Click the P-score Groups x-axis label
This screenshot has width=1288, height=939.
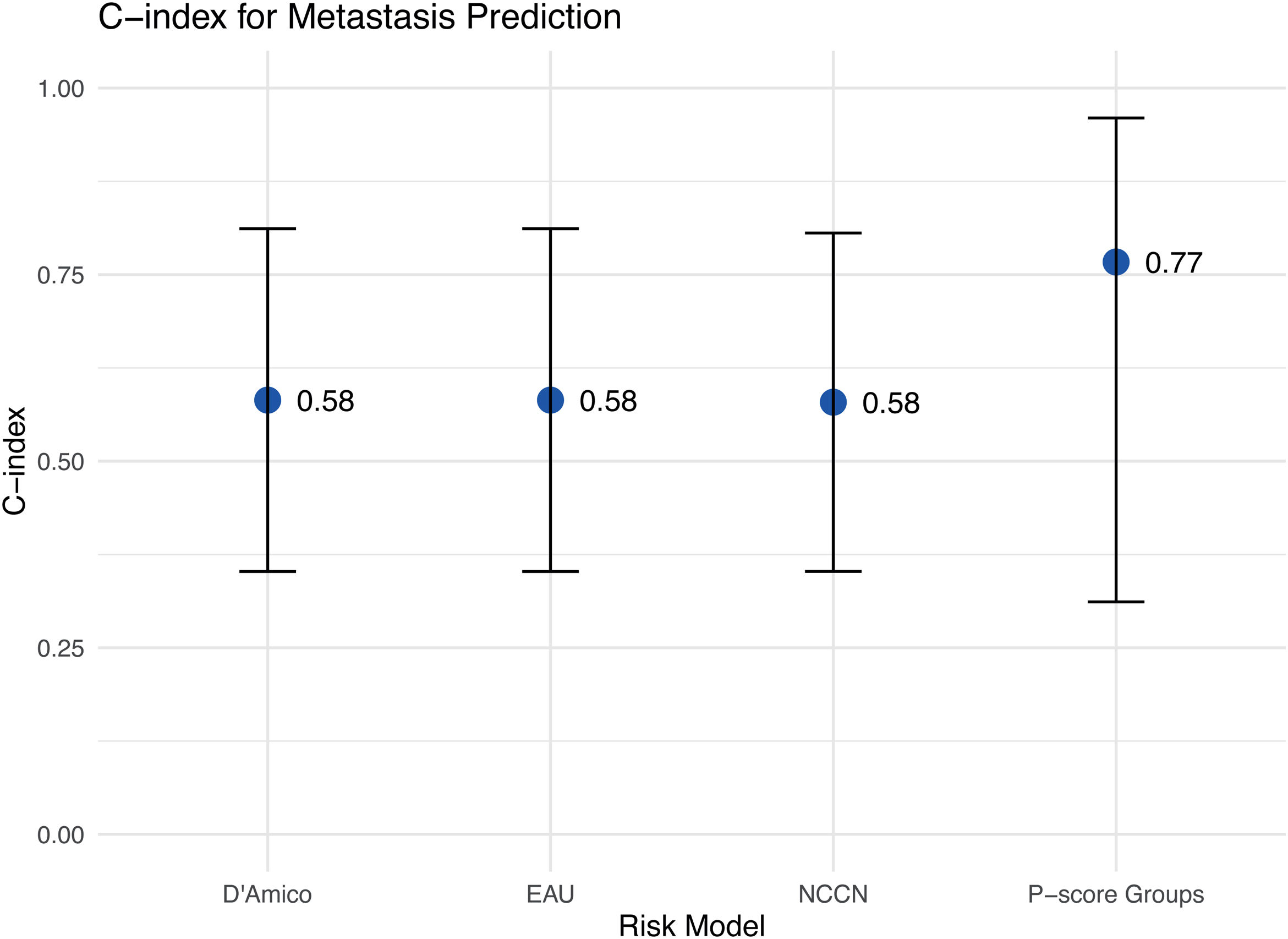click(x=1116, y=894)
